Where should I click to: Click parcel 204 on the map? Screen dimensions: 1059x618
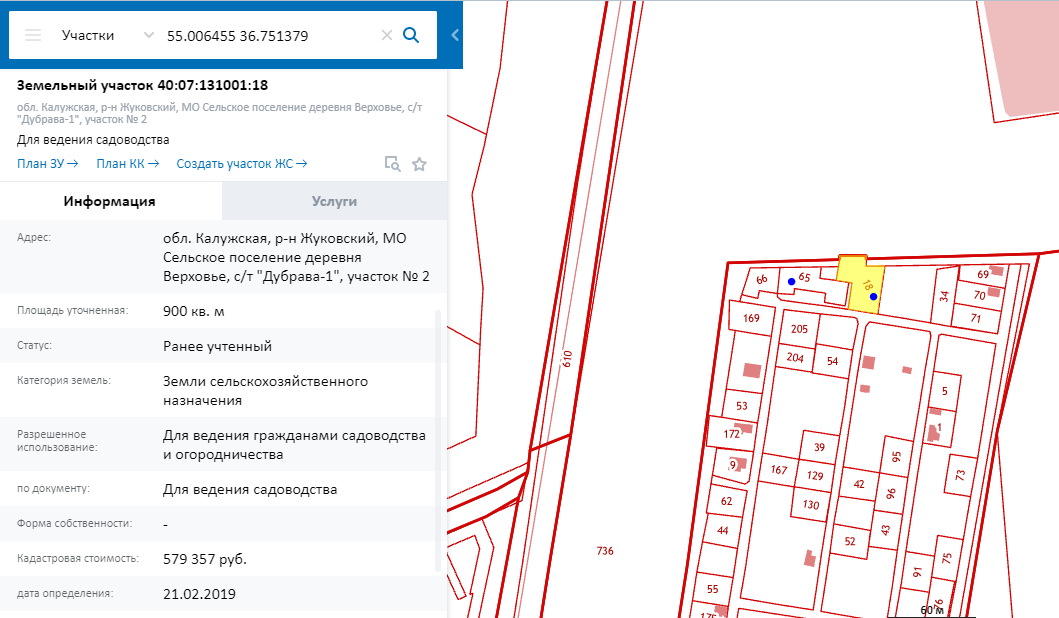[x=795, y=357]
